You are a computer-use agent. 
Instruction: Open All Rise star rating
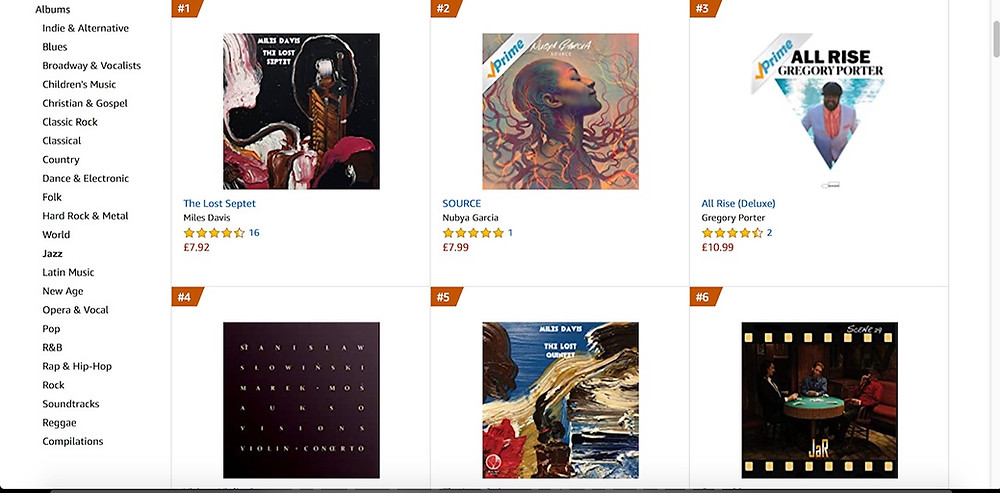[x=732, y=233]
